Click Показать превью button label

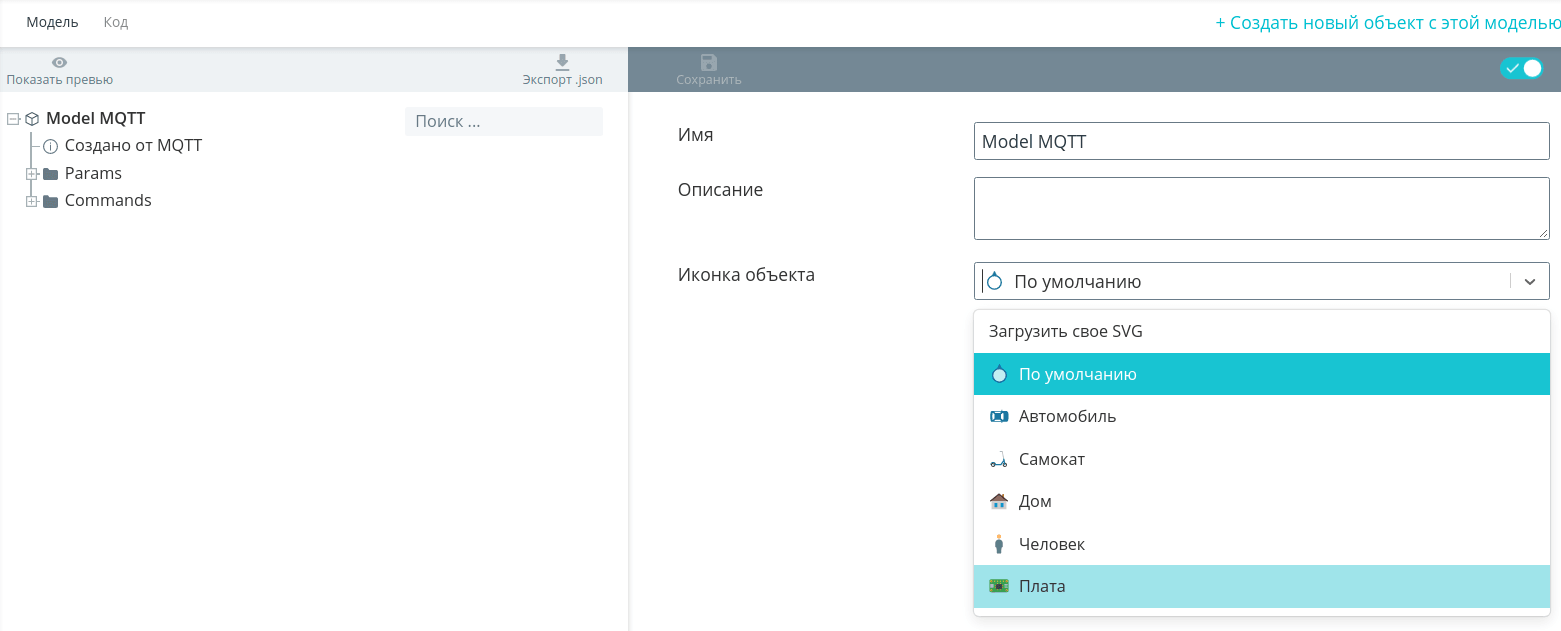[60, 80]
